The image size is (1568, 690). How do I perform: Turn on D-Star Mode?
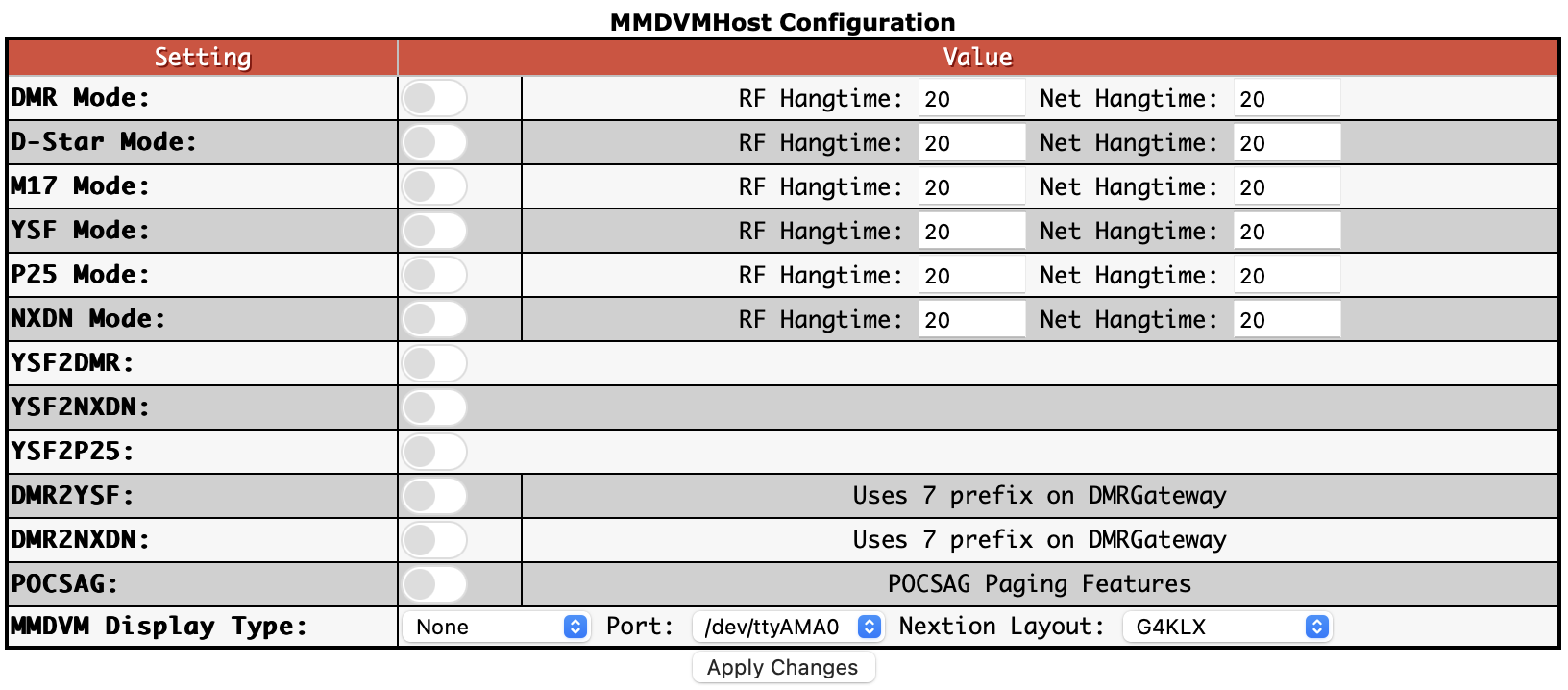coord(433,141)
